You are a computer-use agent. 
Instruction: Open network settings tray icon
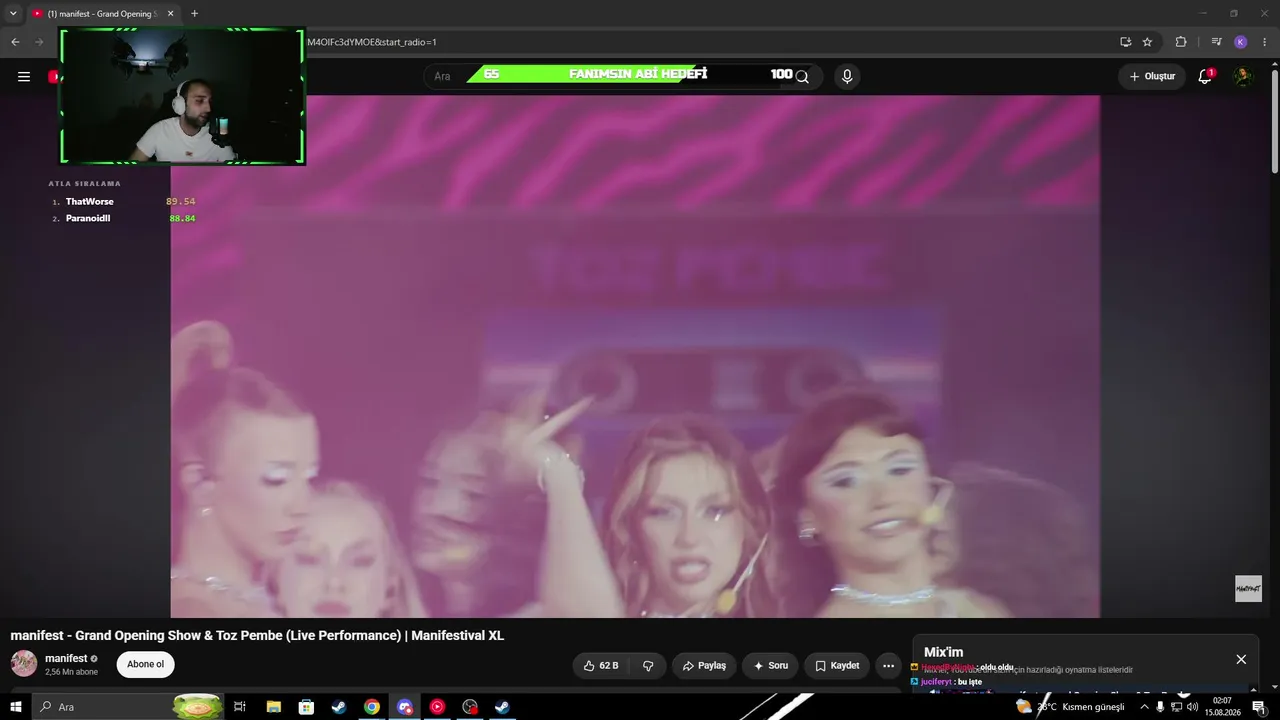(1176, 707)
